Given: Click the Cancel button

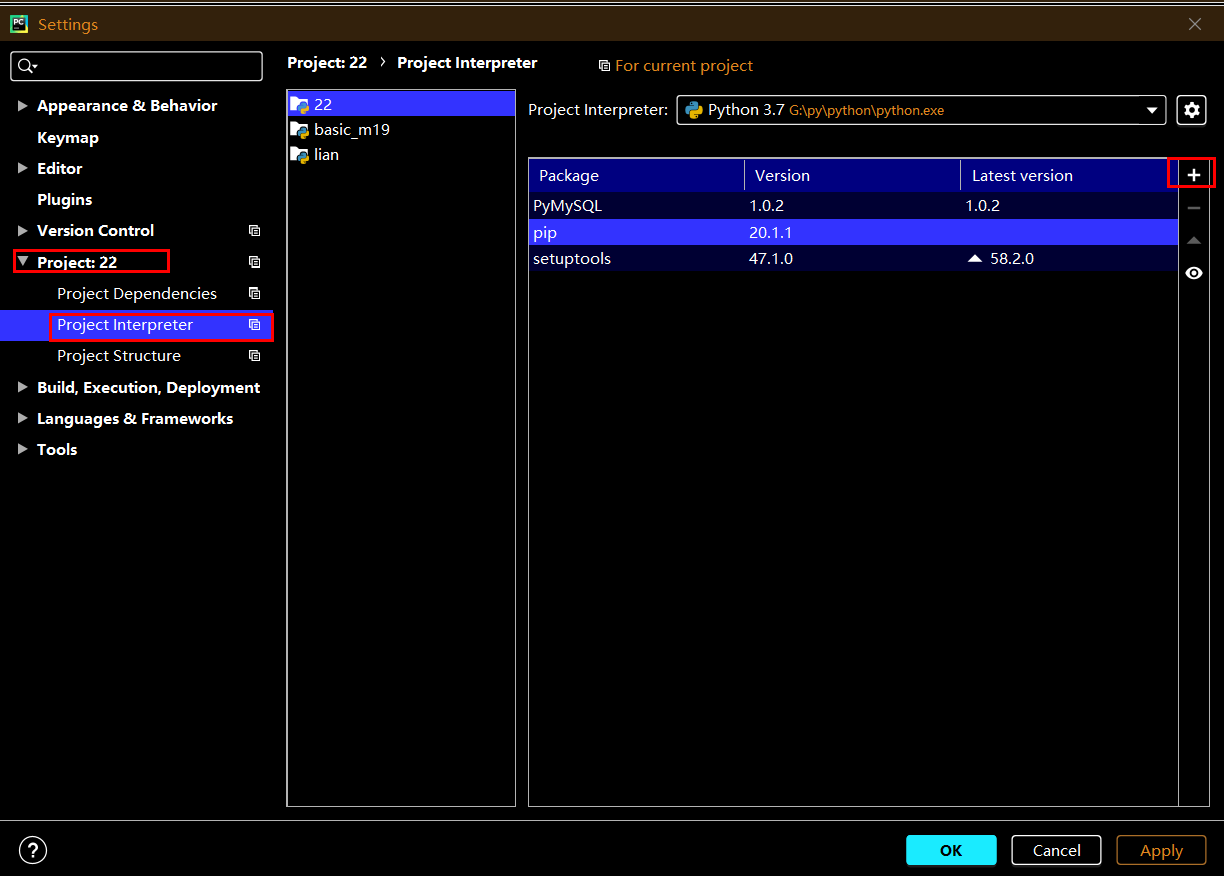Looking at the screenshot, I should click(x=1056, y=850).
